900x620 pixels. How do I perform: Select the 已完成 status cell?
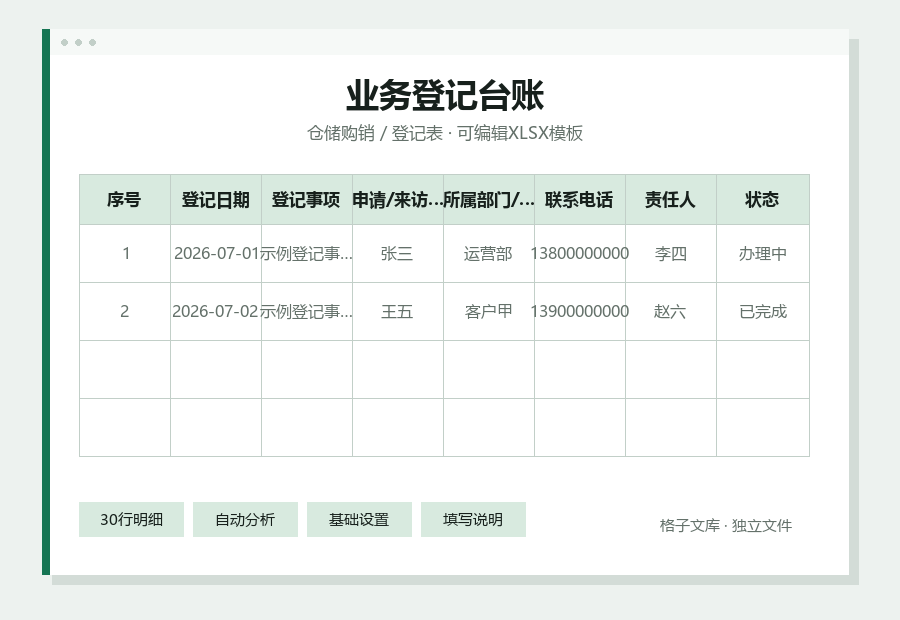click(x=762, y=311)
